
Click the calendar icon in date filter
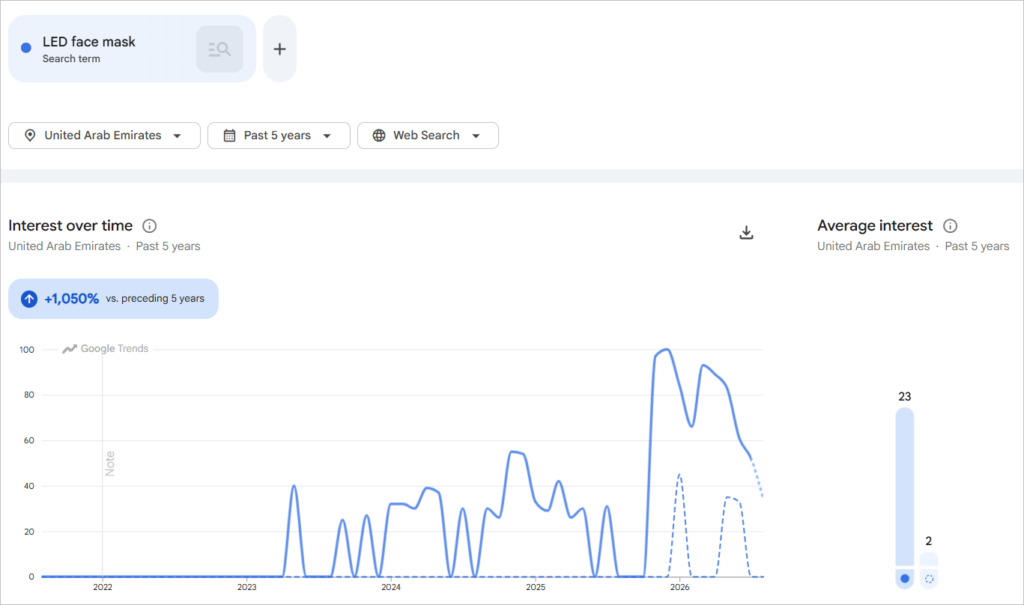[229, 135]
